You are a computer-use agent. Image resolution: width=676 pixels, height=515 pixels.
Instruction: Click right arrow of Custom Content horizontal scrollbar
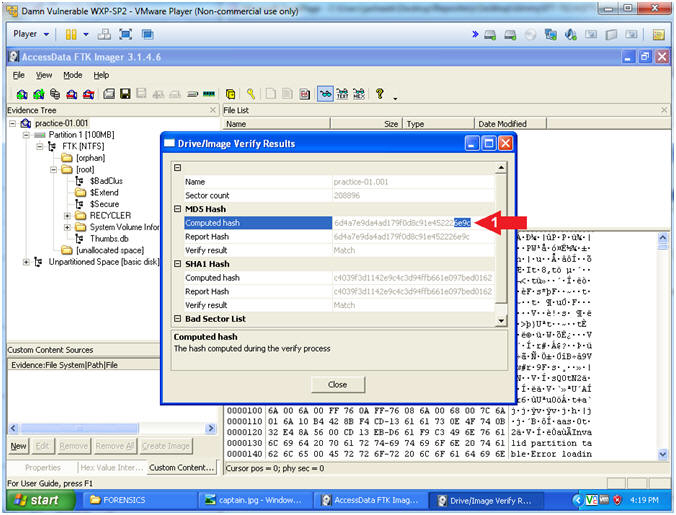(x=211, y=428)
